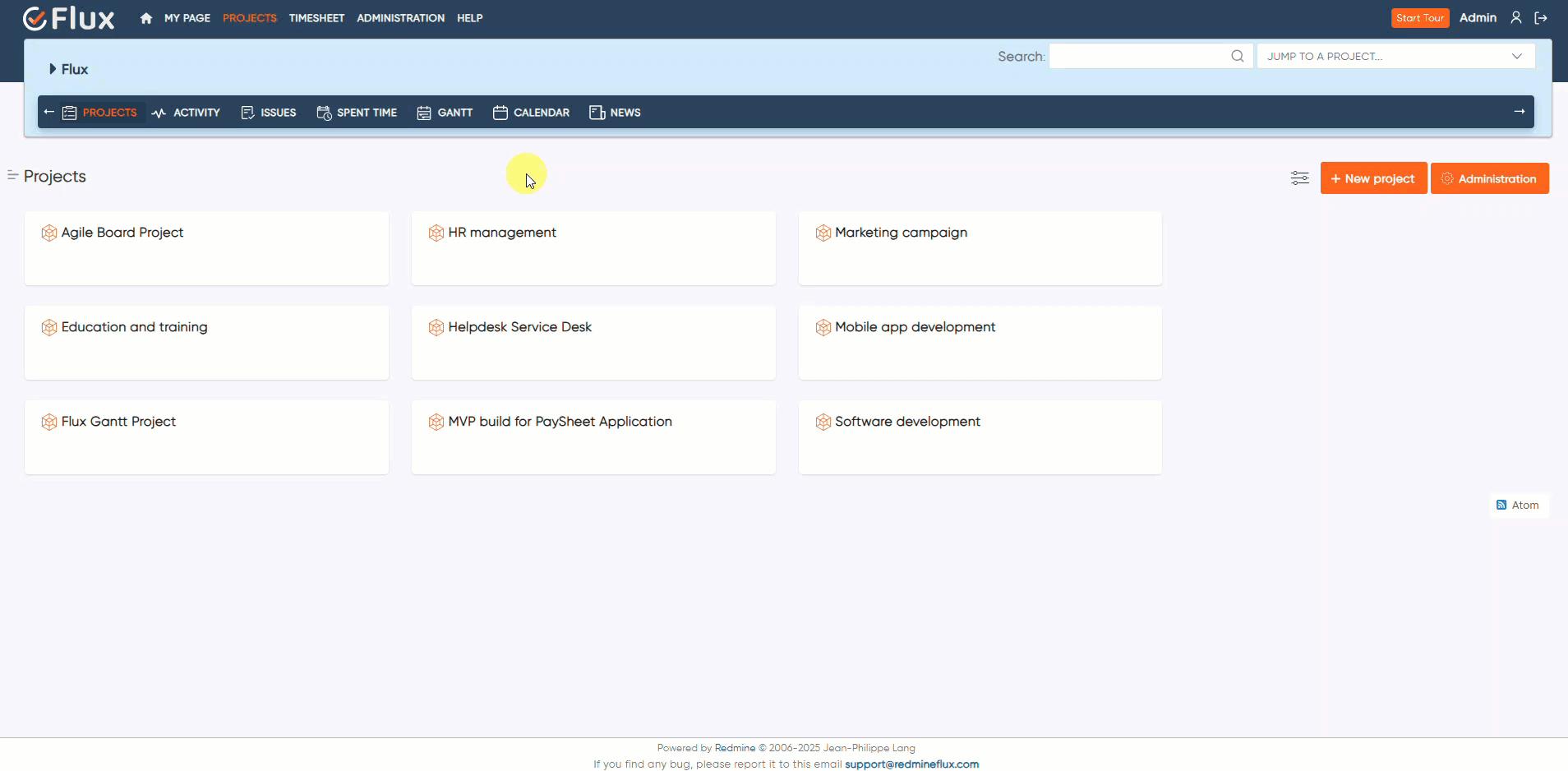Click the sign out icon
Viewport: 1568px width, 771px height.
click(x=1541, y=18)
